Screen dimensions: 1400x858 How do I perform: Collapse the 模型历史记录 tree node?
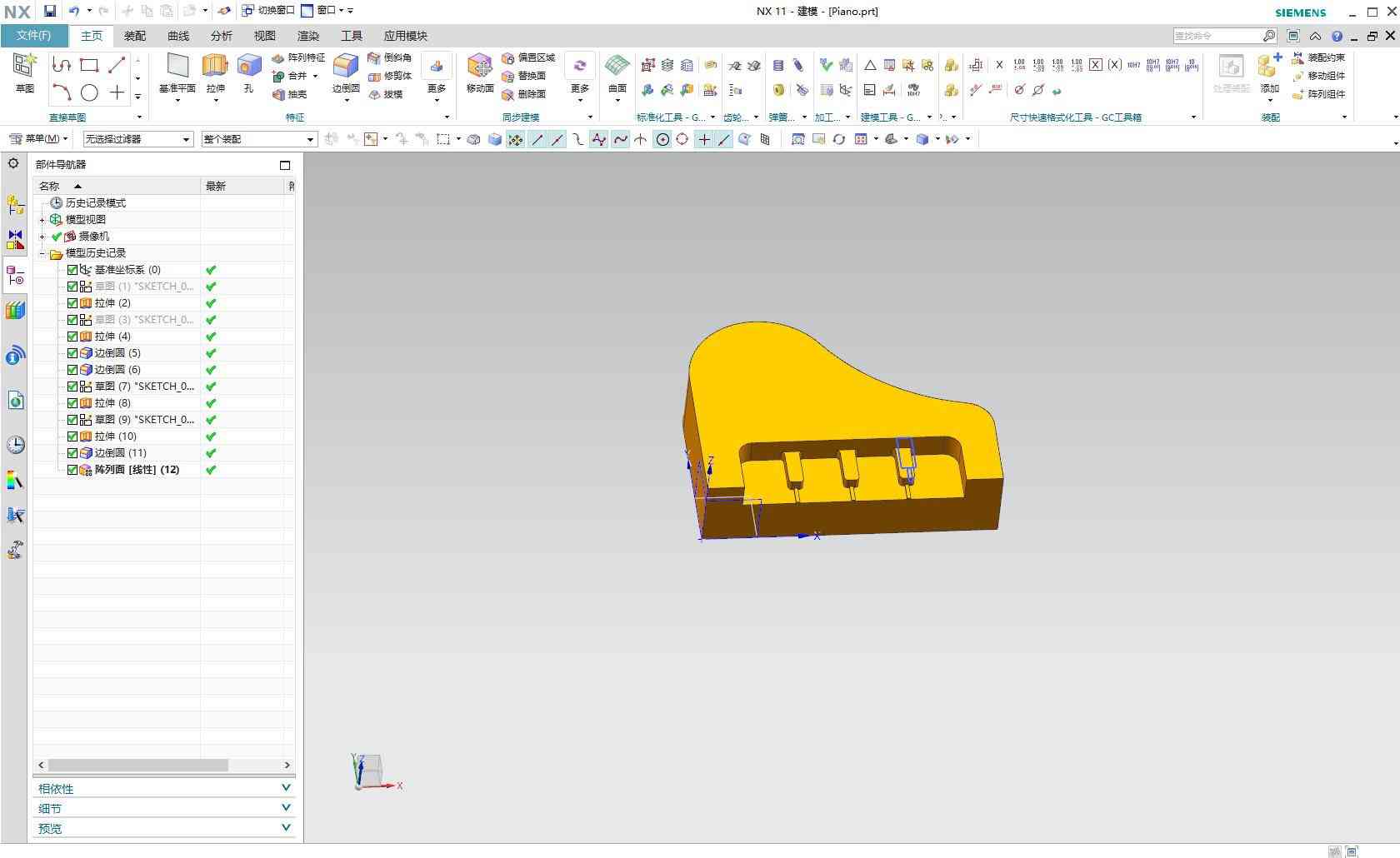pos(42,253)
